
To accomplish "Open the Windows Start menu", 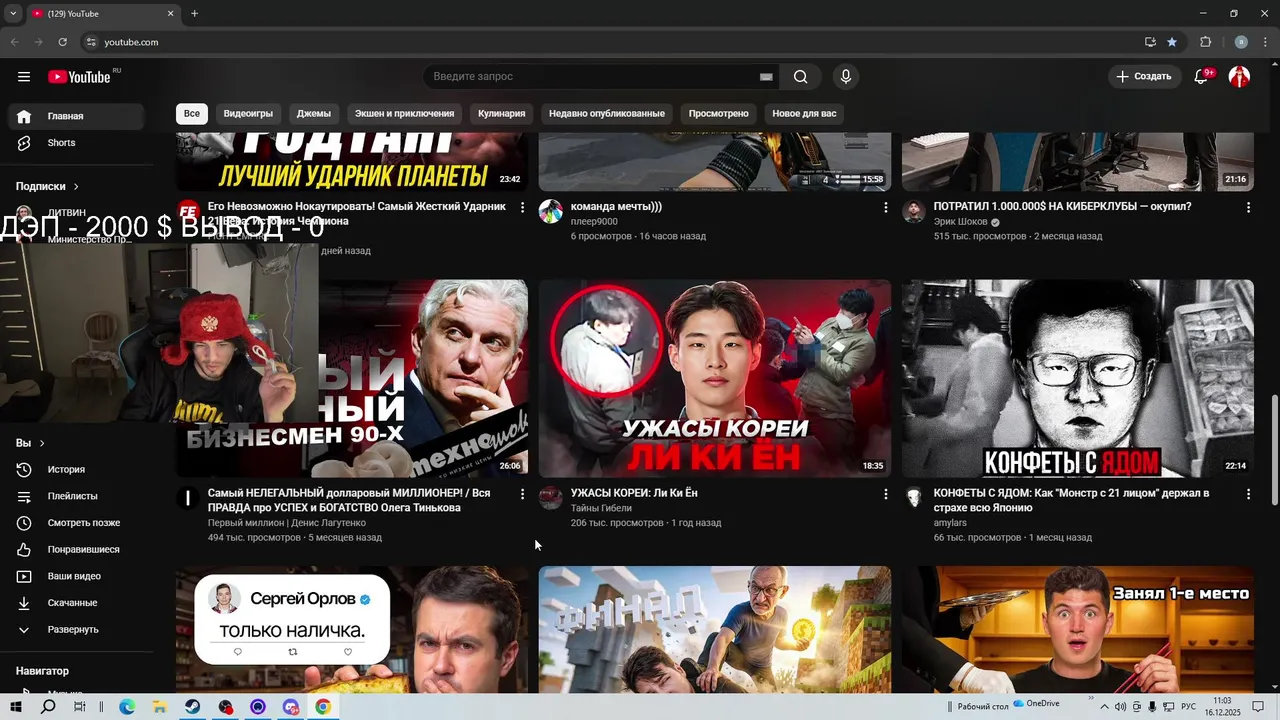I will 16,707.
